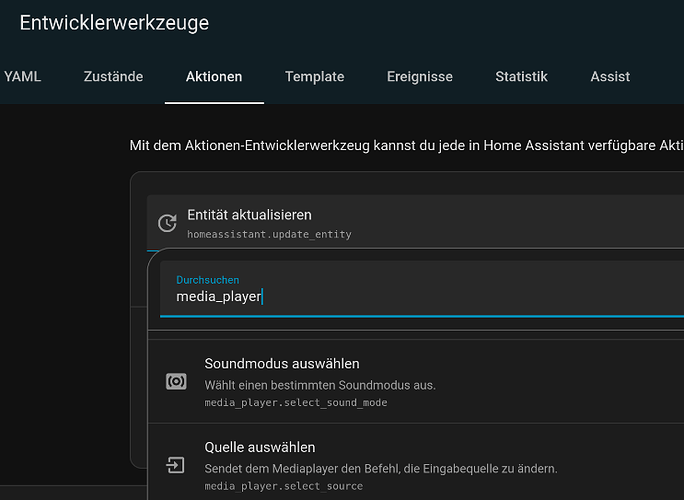684x500 pixels.
Task: Open the Zustände tab
Action: pyautogui.click(x=113, y=77)
